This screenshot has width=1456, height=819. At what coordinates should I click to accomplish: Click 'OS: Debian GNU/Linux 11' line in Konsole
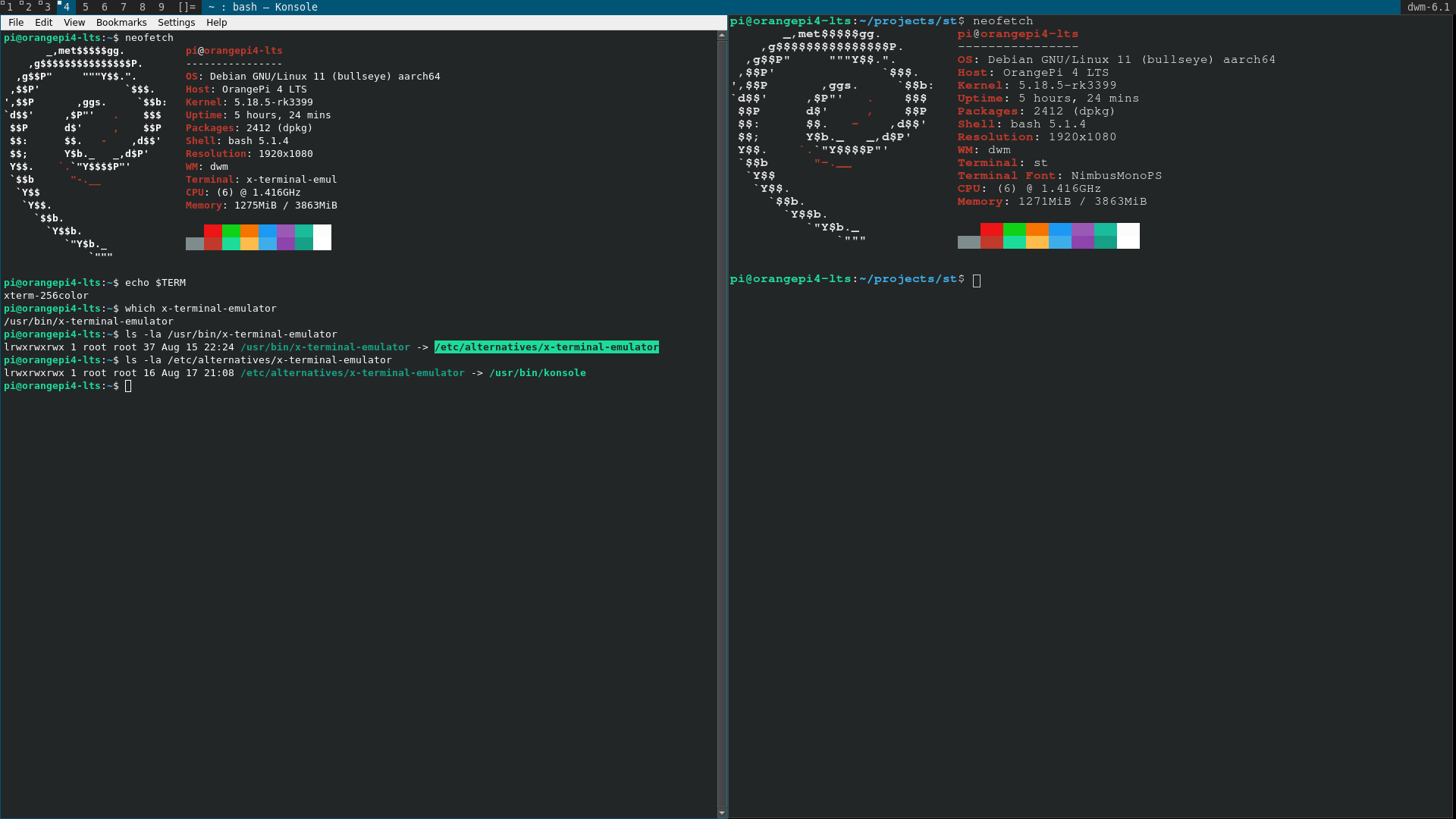tap(313, 77)
